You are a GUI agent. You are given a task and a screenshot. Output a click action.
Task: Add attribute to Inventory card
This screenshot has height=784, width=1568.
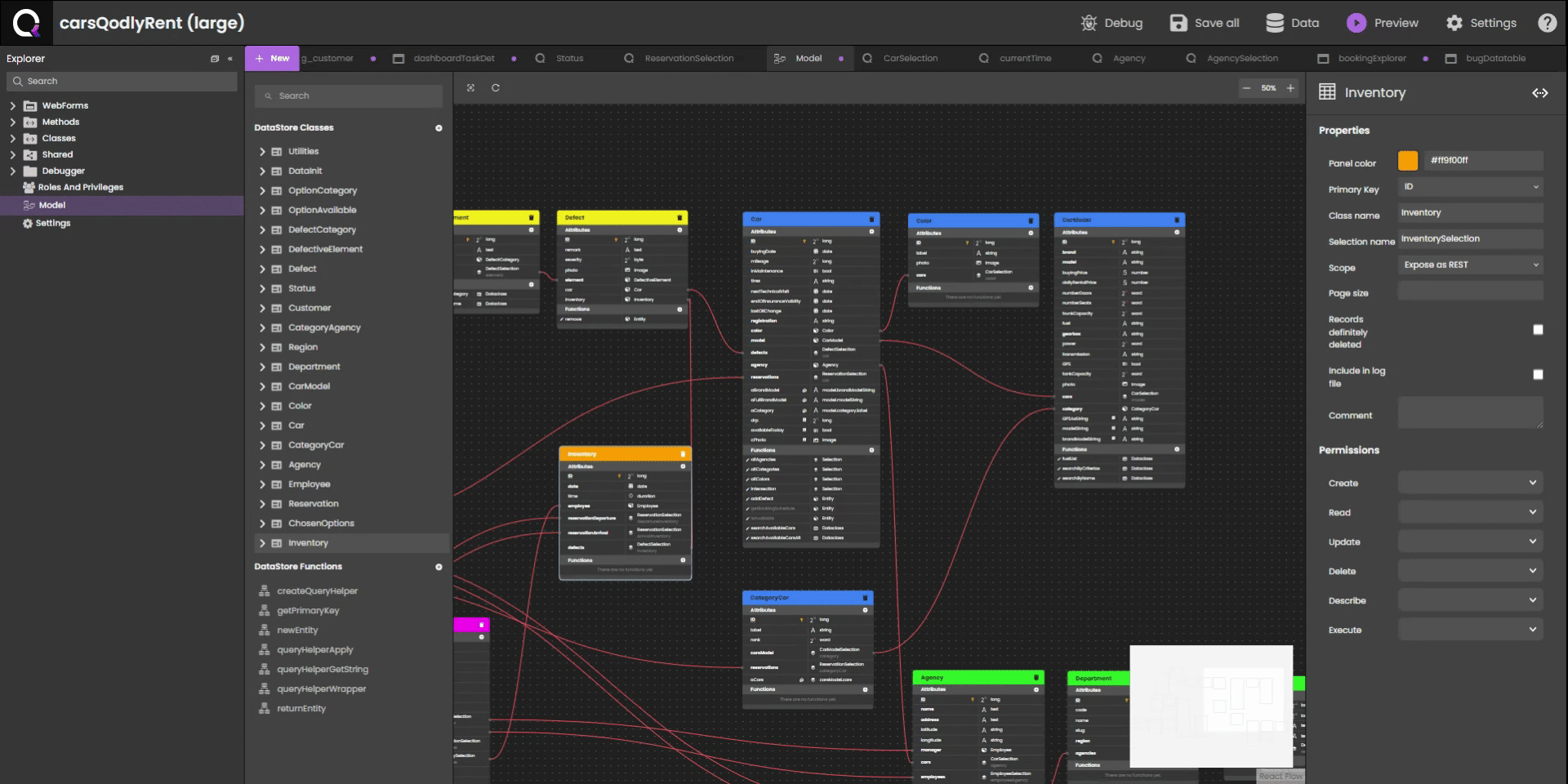coord(683,466)
